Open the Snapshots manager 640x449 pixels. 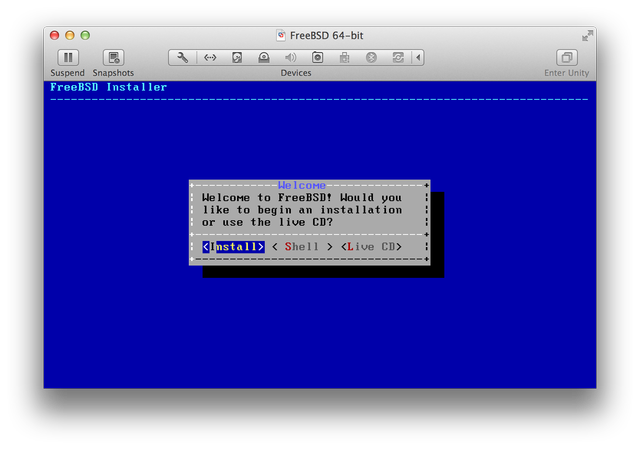(113, 58)
